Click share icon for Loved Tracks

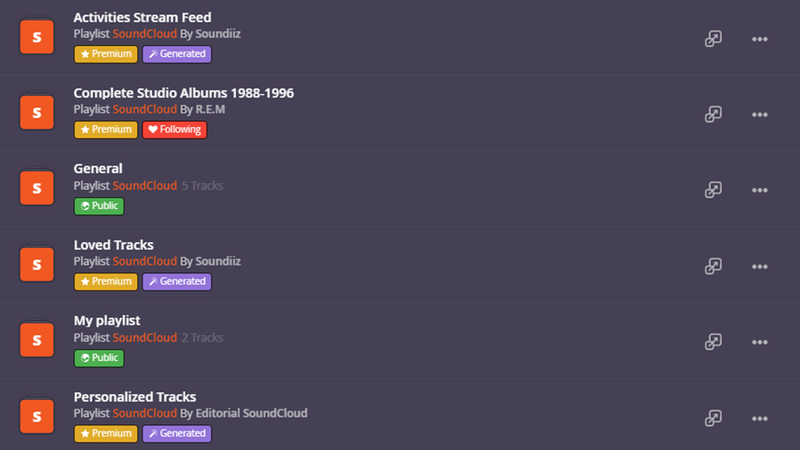click(713, 266)
